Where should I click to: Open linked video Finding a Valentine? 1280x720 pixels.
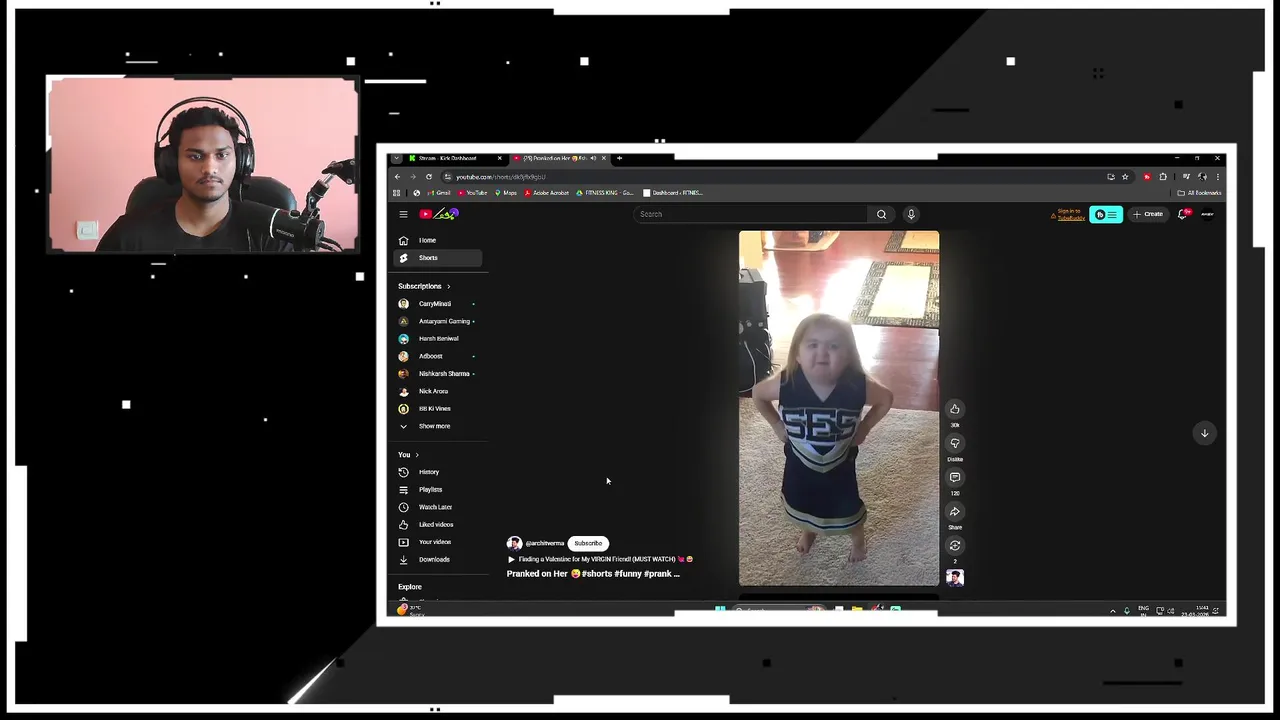point(601,559)
